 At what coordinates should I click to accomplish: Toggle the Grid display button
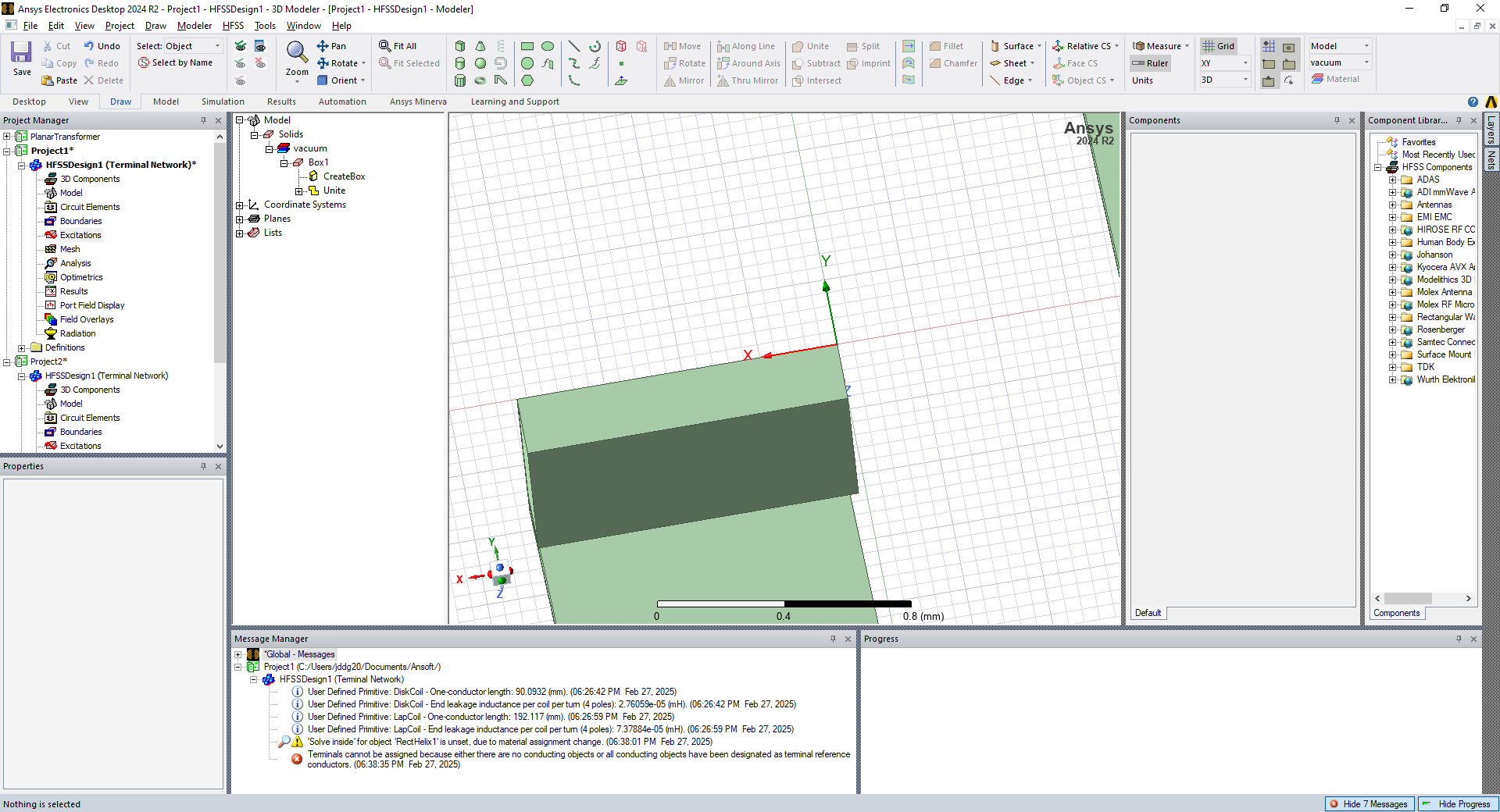click(1218, 46)
